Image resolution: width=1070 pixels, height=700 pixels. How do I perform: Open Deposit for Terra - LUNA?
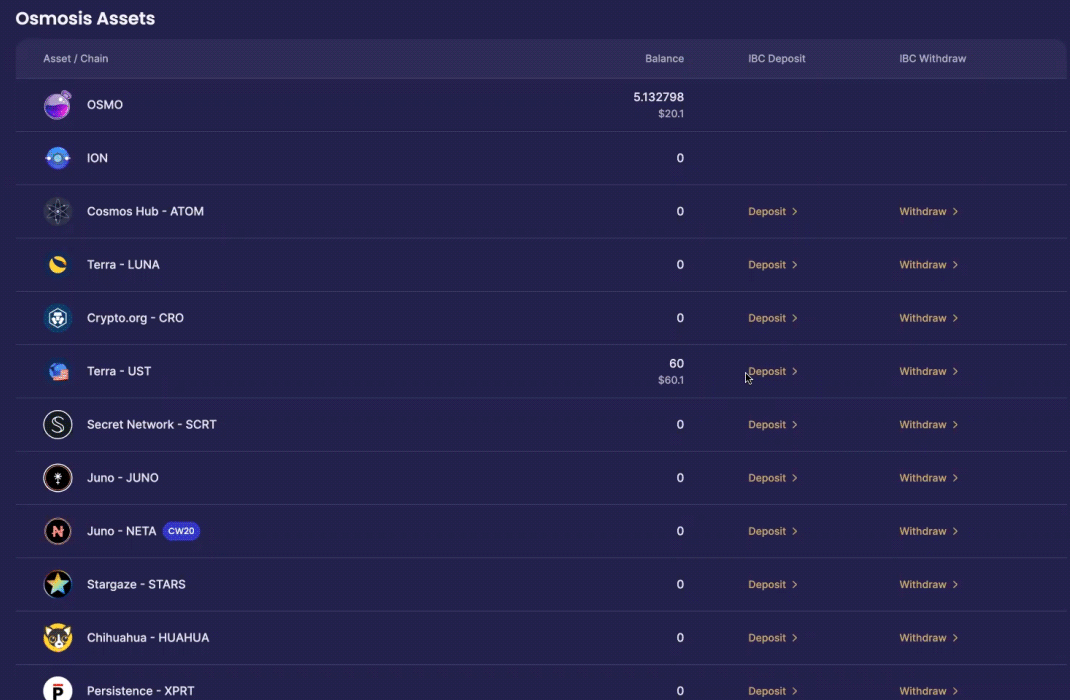[x=772, y=265]
